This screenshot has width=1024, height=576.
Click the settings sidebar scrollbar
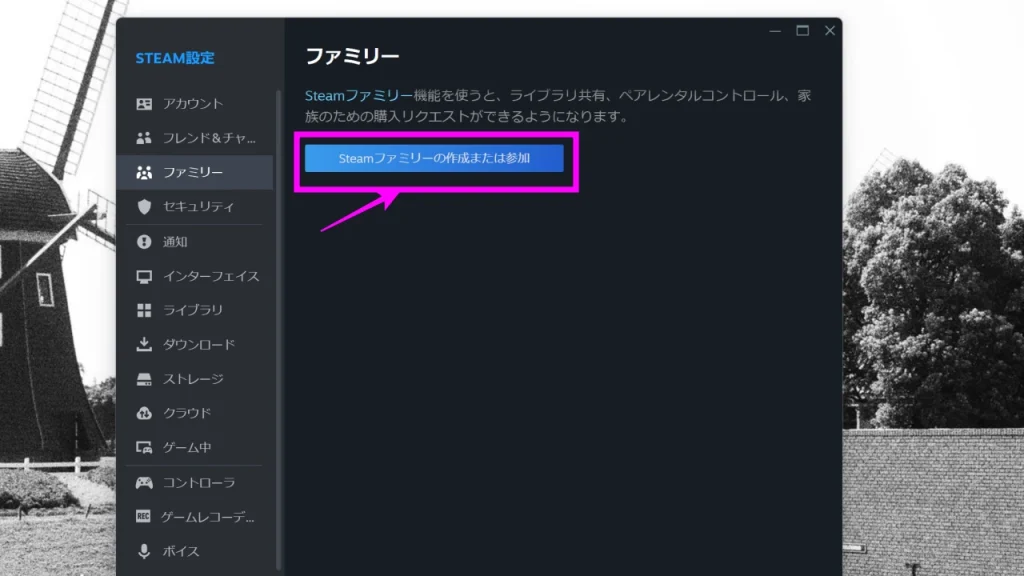[x=279, y=330]
